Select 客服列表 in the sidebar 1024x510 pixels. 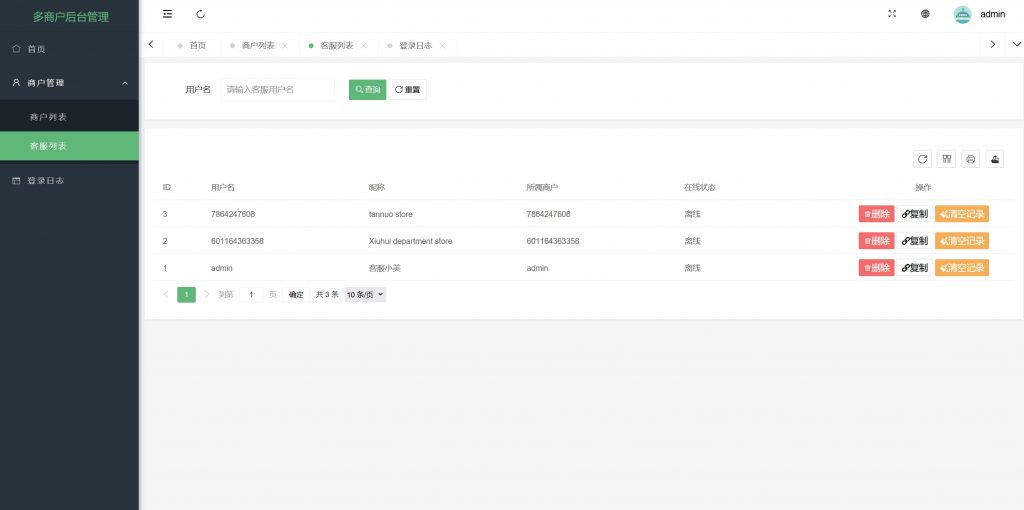pyautogui.click(x=69, y=146)
